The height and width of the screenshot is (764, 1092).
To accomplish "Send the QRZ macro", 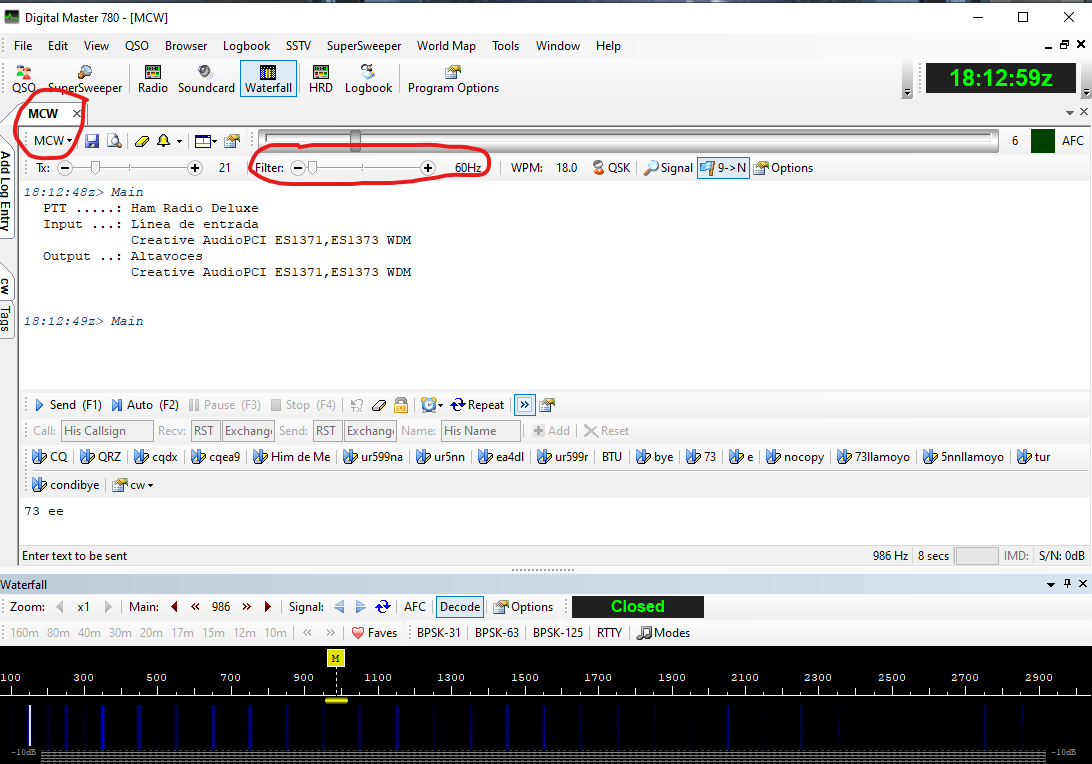I will tap(100, 457).
